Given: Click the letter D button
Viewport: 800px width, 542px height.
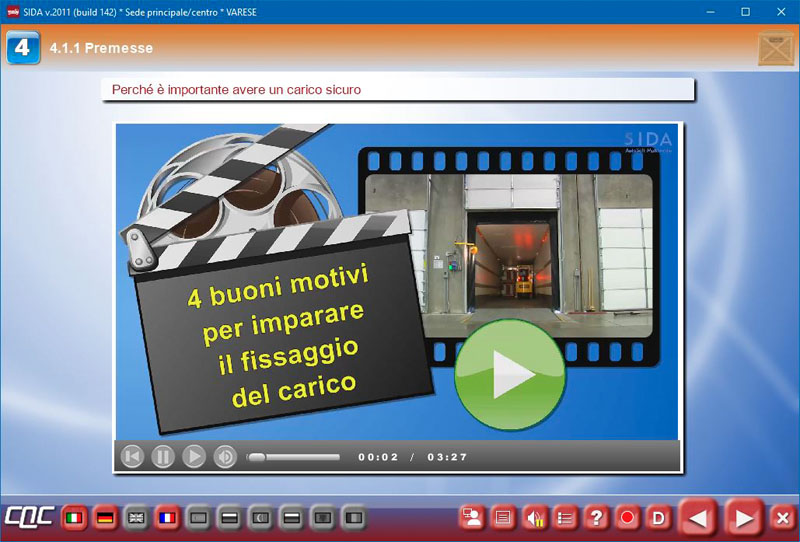Looking at the screenshot, I should pos(658,518).
